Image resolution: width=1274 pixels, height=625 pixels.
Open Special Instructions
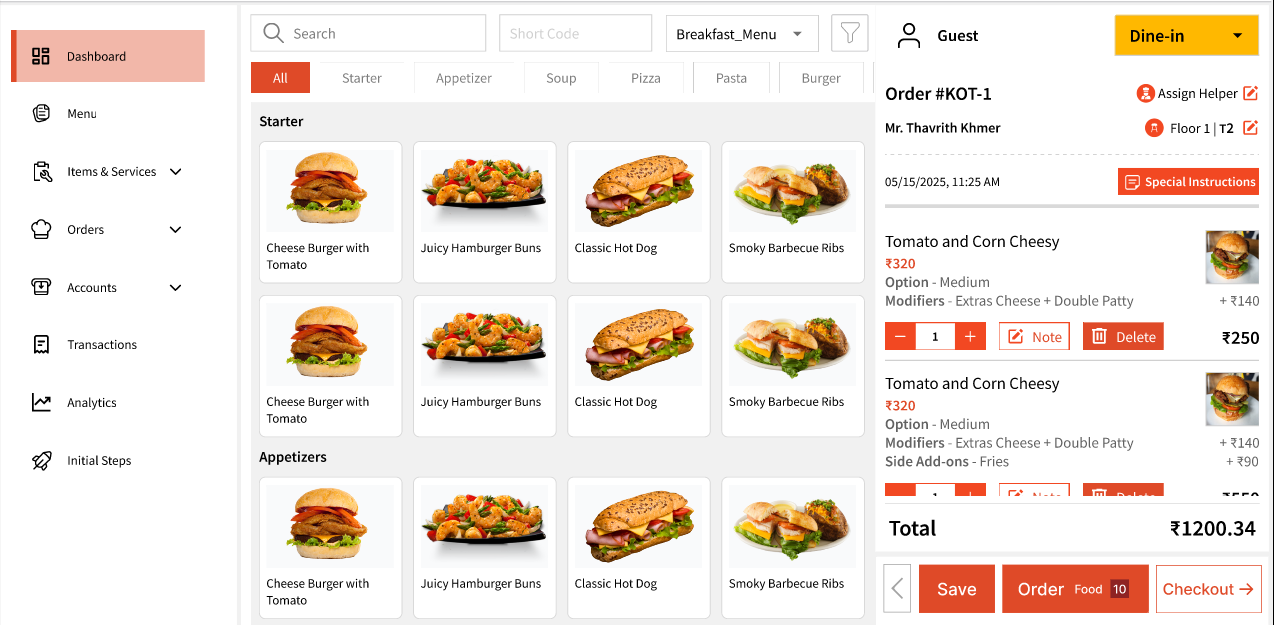[x=1188, y=182]
